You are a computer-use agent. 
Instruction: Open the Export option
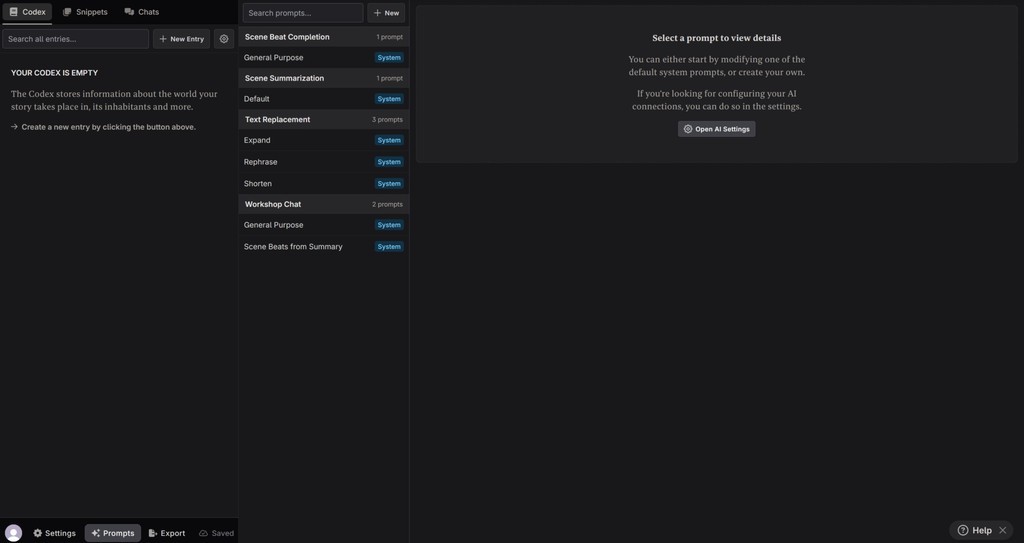point(166,533)
